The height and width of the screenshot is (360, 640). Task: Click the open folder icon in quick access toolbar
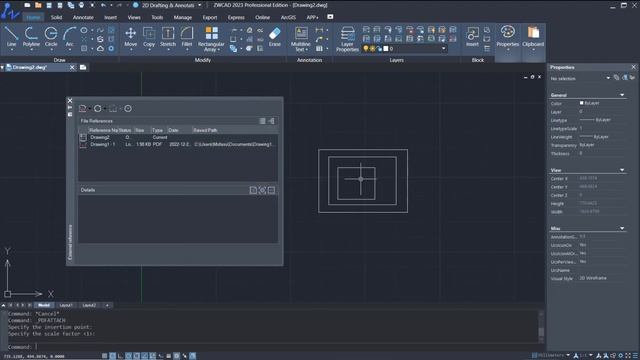tap(38, 5)
